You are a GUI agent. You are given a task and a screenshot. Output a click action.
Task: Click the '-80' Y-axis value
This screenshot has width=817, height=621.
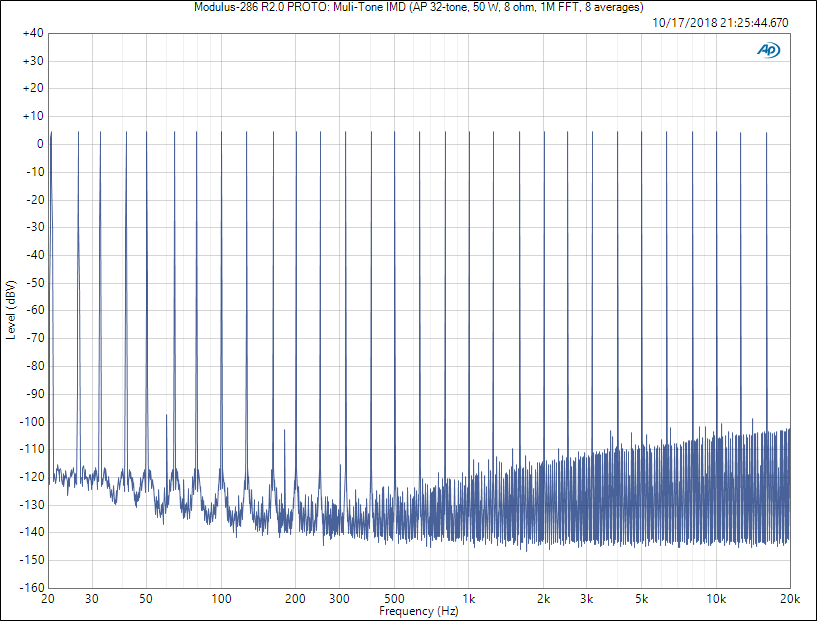pos(35,366)
